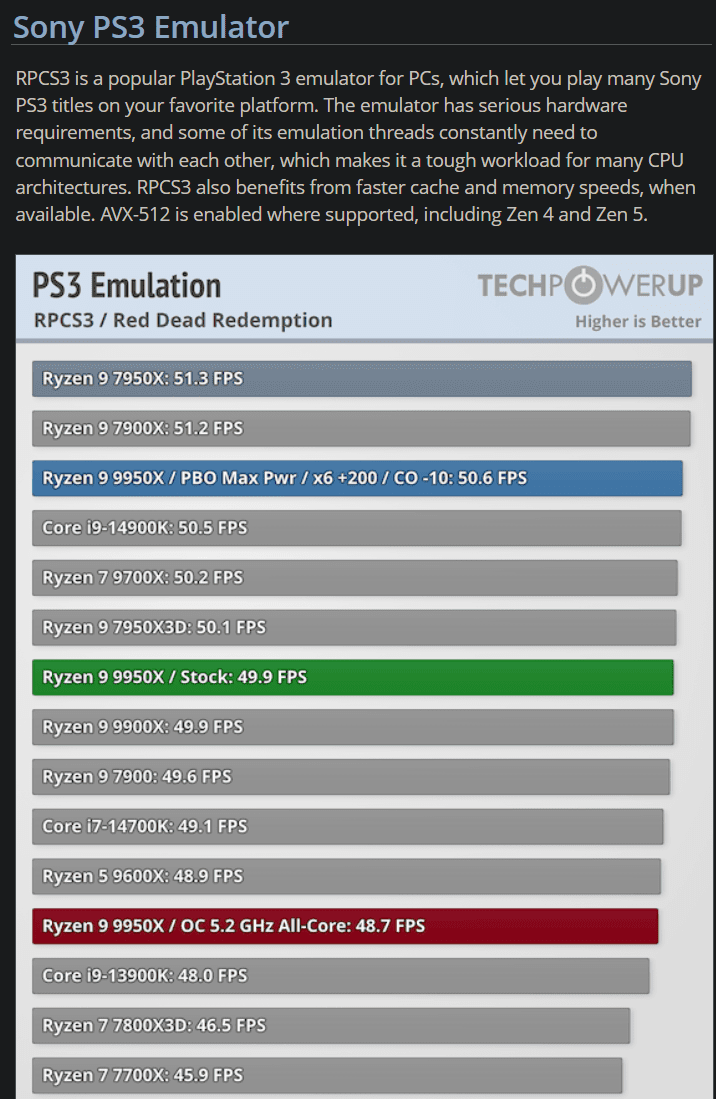The image size is (716, 1099).
Task: Click the Higher is Better label
Action: point(638,322)
